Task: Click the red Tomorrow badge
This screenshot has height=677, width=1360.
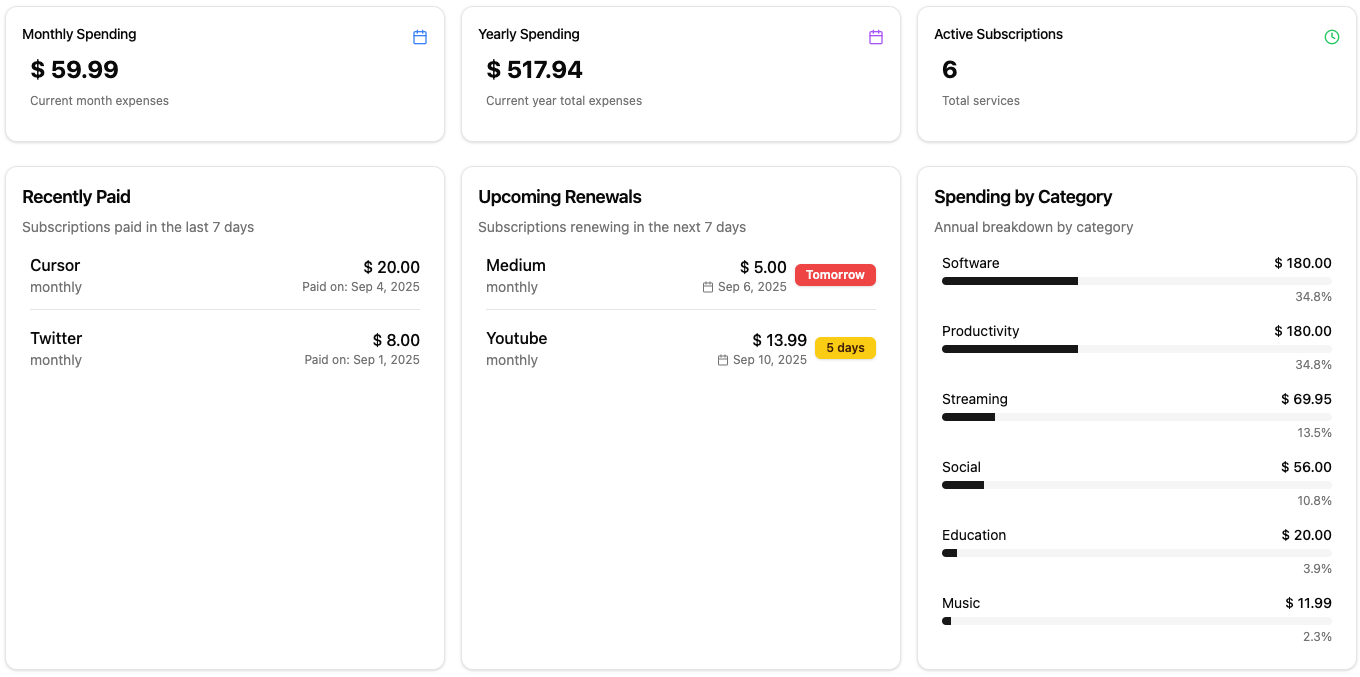Action: [835, 275]
